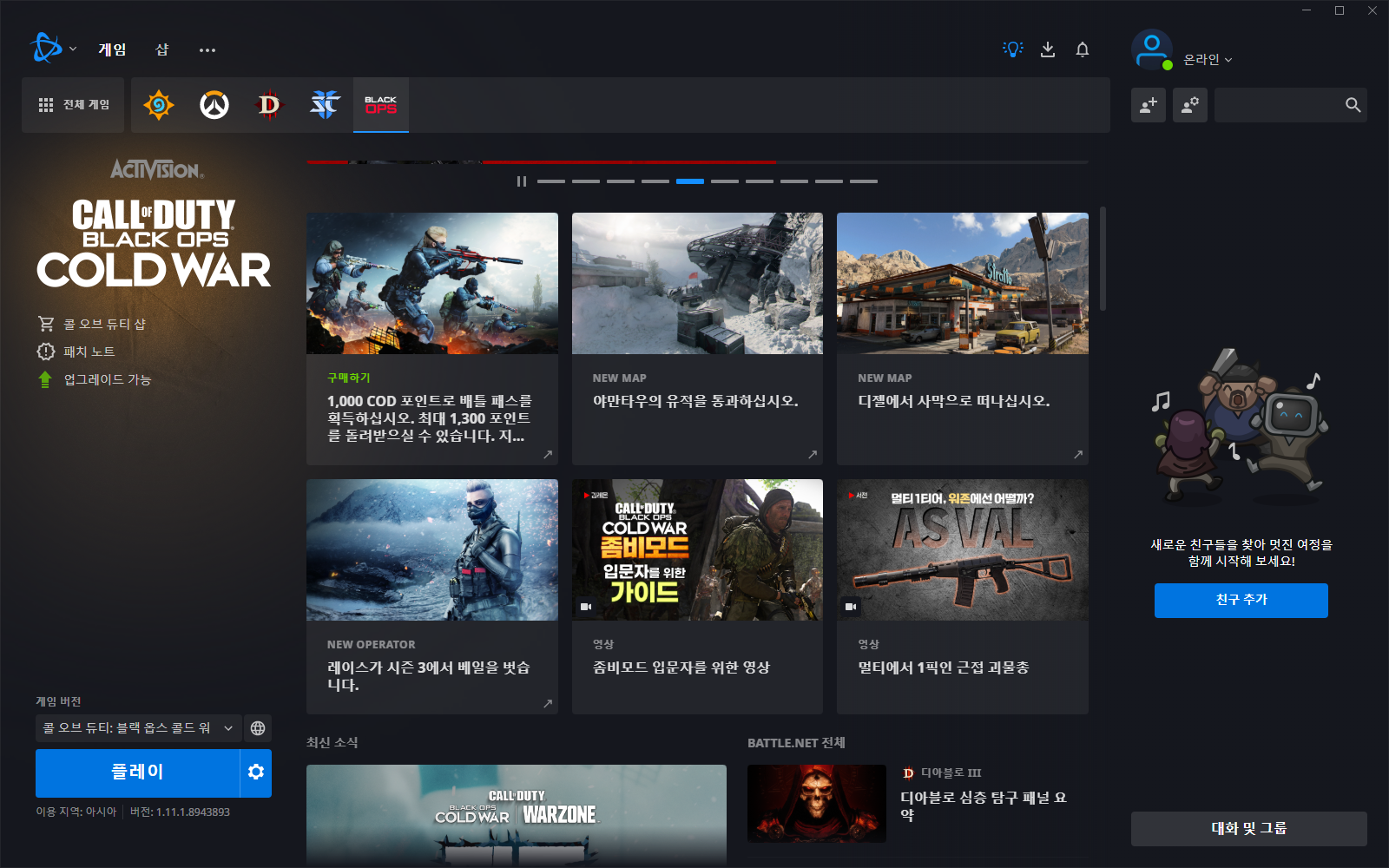The width and height of the screenshot is (1389, 868).
Task: Play the AS VAL video card
Action: pos(963,596)
